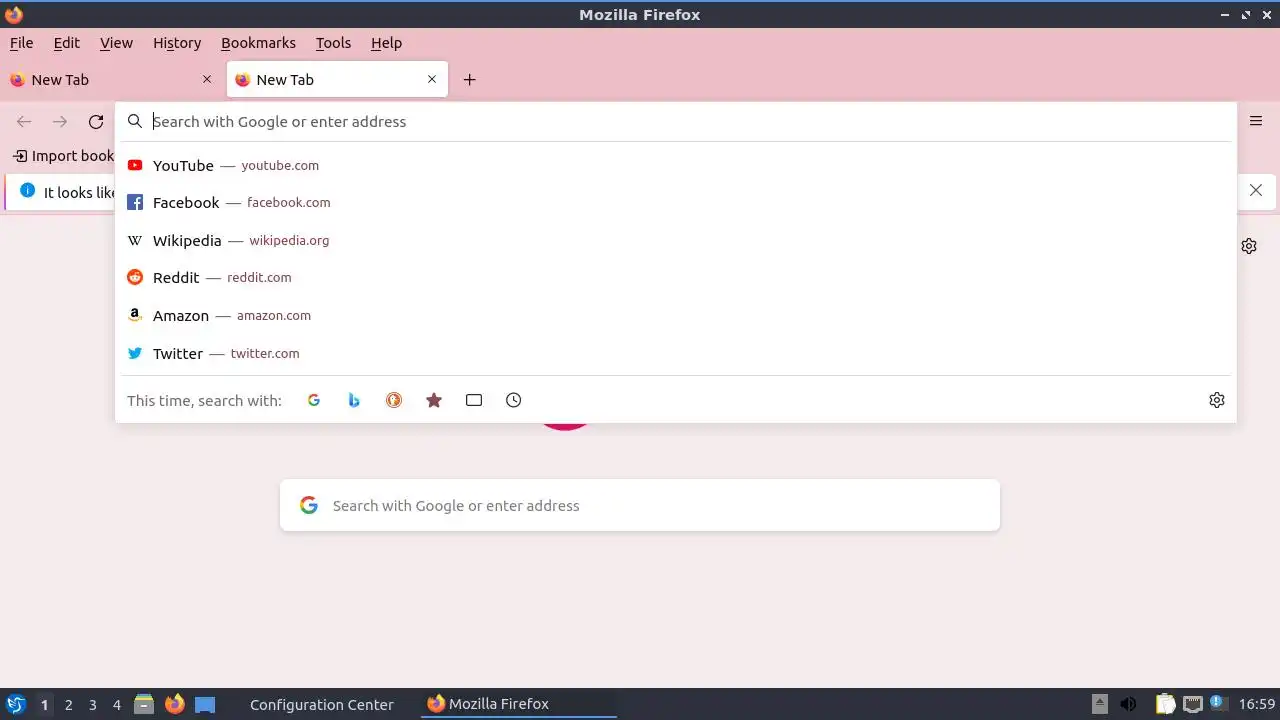Open file manager from taskbar launcher
This screenshot has width=1280, height=720.
[144, 704]
